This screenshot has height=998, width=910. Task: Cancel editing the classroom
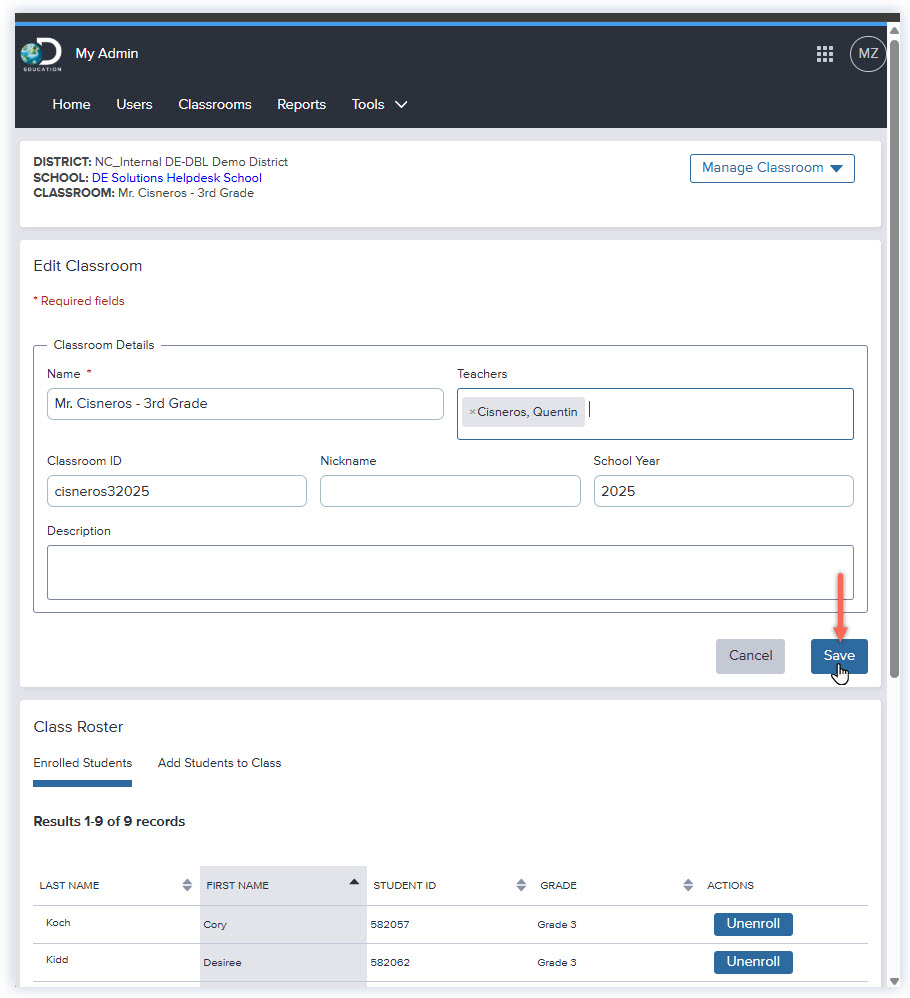750,656
